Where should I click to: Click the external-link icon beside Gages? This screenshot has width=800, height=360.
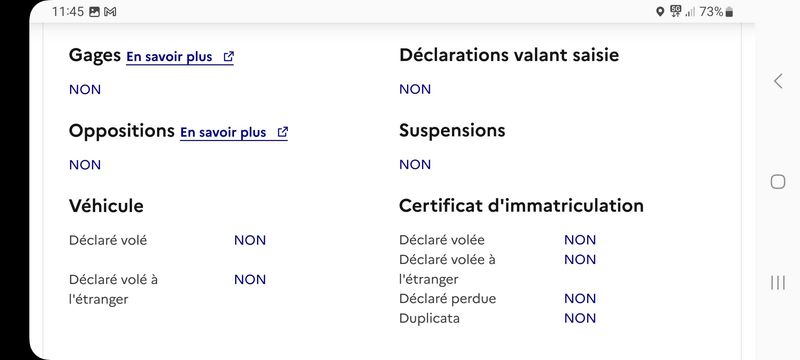click(x=229, y=57)
